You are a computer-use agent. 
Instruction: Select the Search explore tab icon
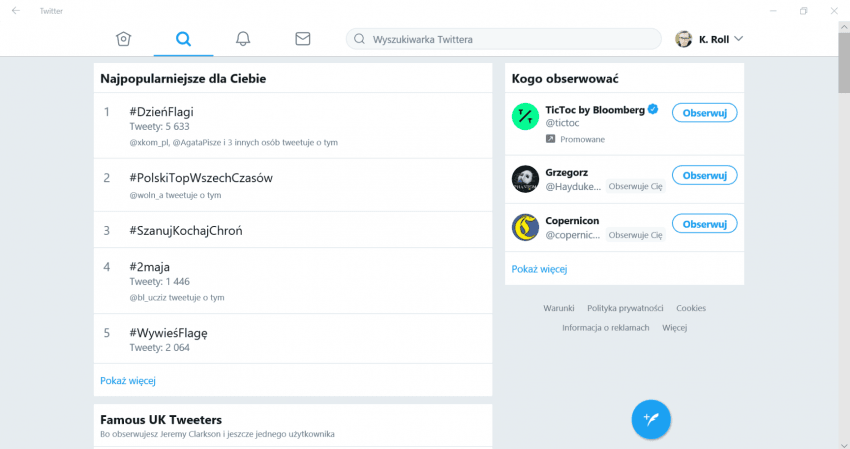pyautogui.click(x=183, y=39)
